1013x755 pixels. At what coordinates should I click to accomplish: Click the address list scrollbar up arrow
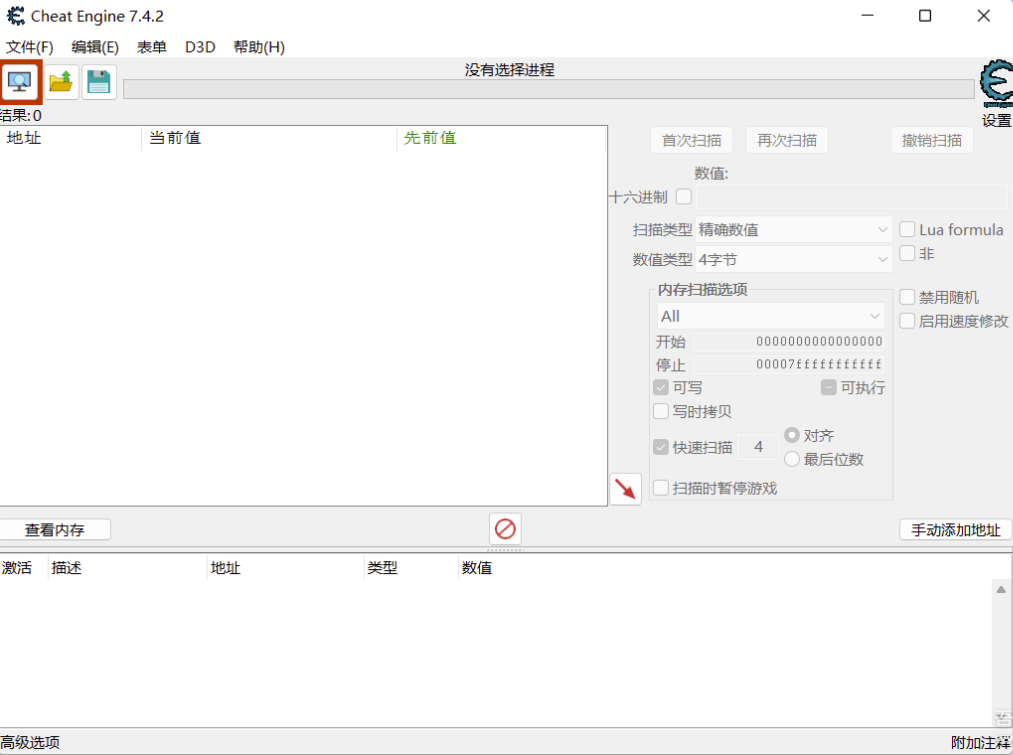click(x=1001, y=589)
